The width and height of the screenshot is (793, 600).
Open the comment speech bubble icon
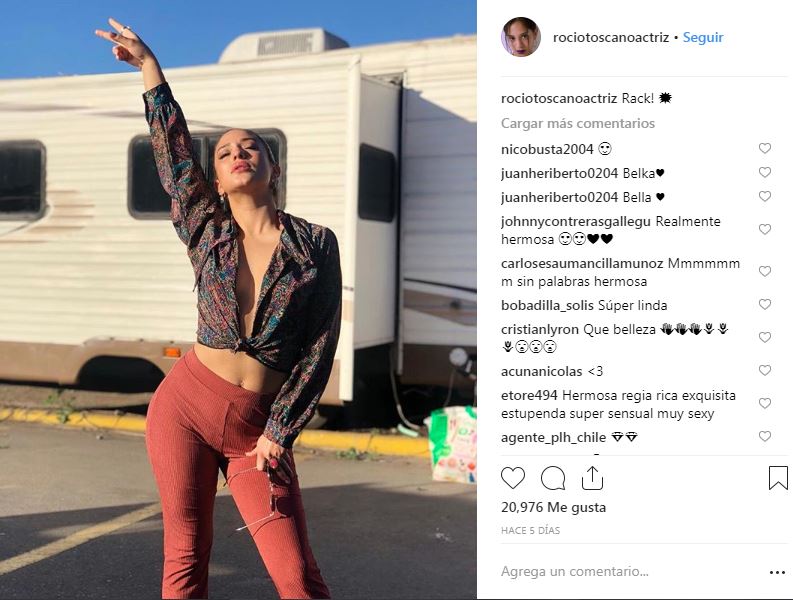point(553,478)
